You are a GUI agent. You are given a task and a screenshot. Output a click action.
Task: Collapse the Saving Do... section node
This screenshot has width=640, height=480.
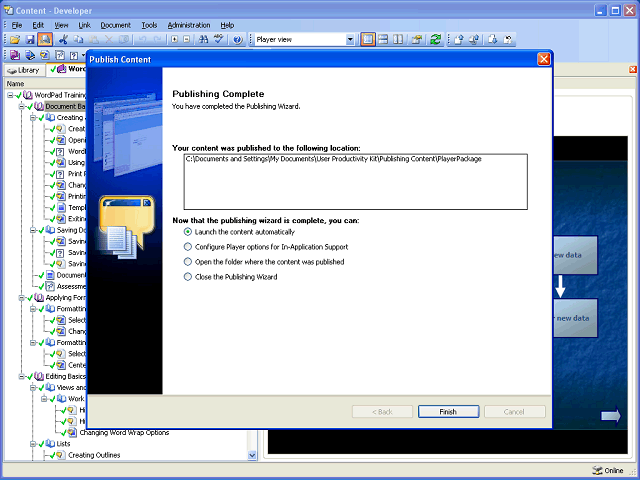click(x=33, y=230)
